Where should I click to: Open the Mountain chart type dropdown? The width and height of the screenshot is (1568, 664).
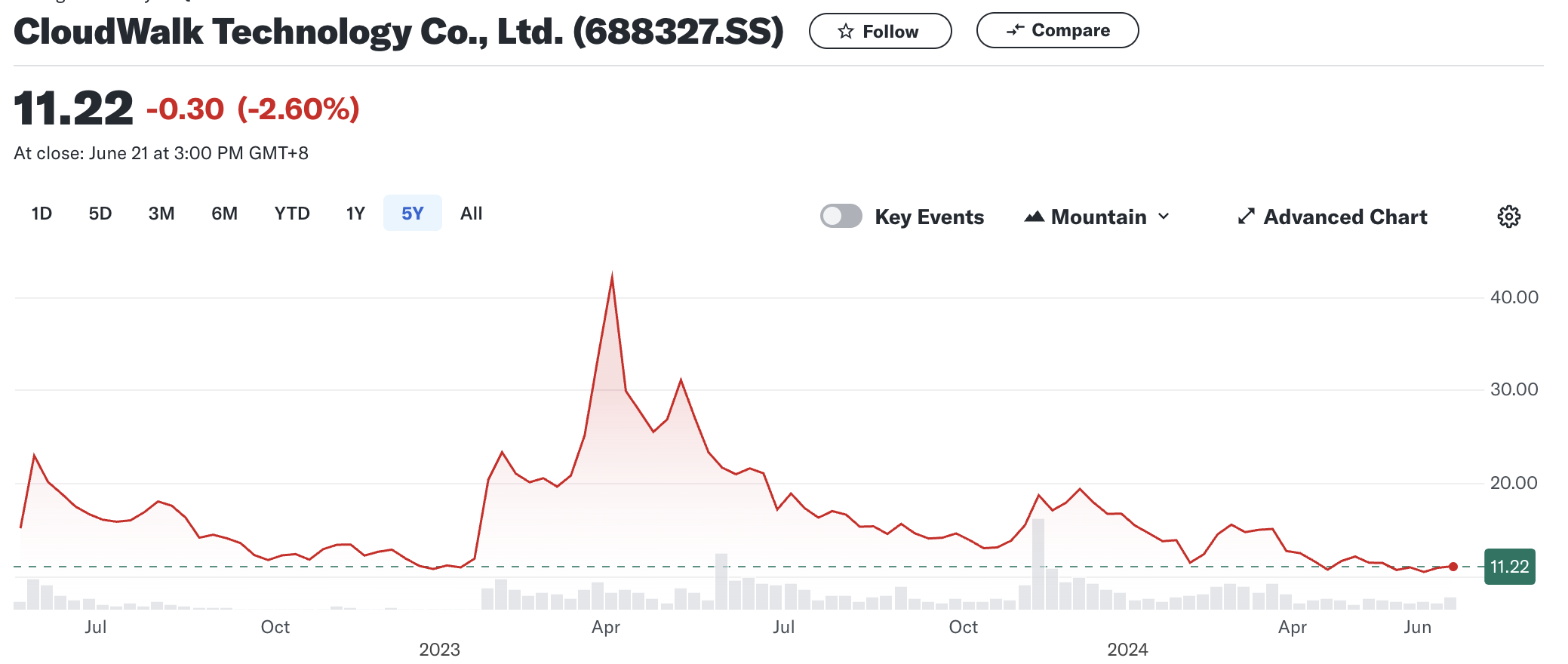1096,217
